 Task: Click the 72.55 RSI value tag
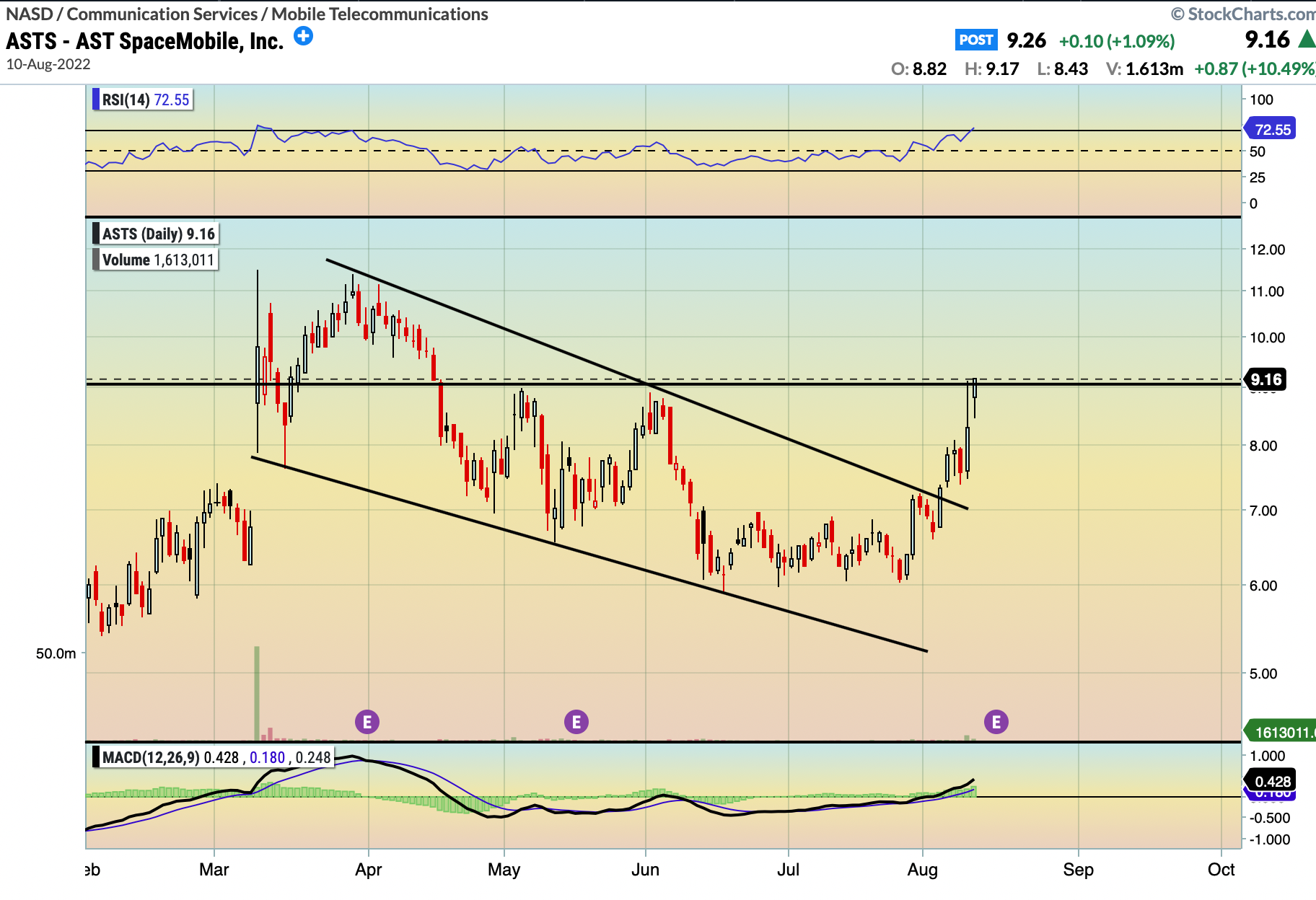(1271, 129)
